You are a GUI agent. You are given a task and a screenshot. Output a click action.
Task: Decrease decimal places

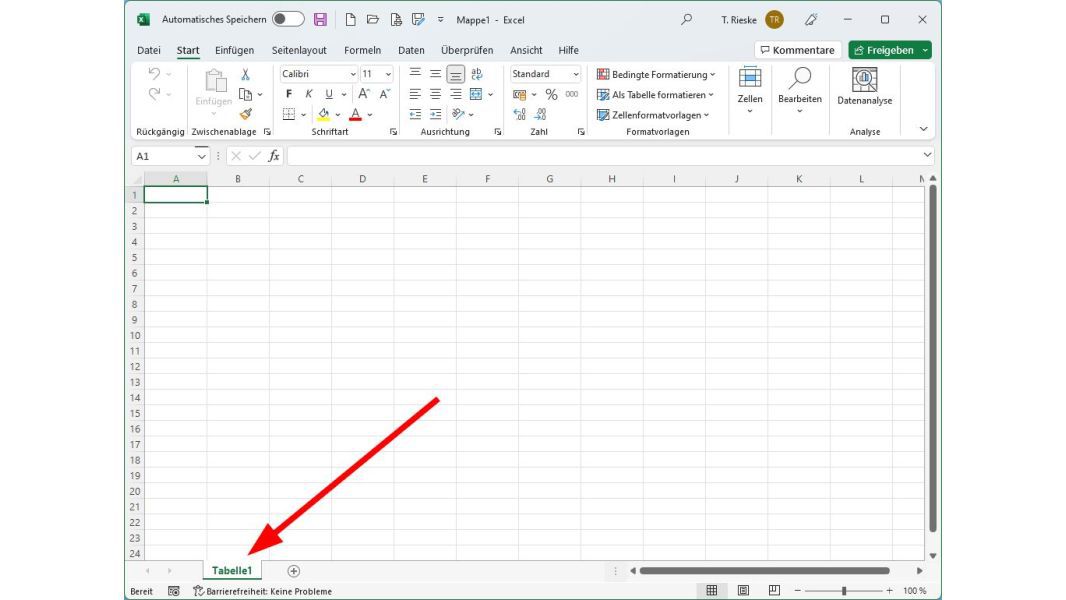pyautogui.click(x=540, y=114)
